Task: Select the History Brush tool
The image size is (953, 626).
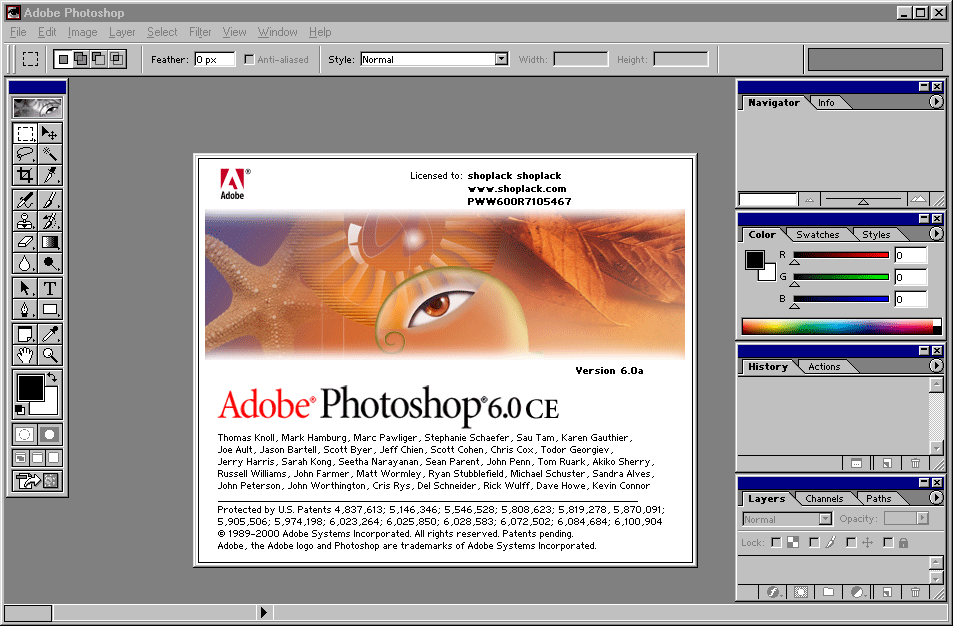Action: coord(49,221)
